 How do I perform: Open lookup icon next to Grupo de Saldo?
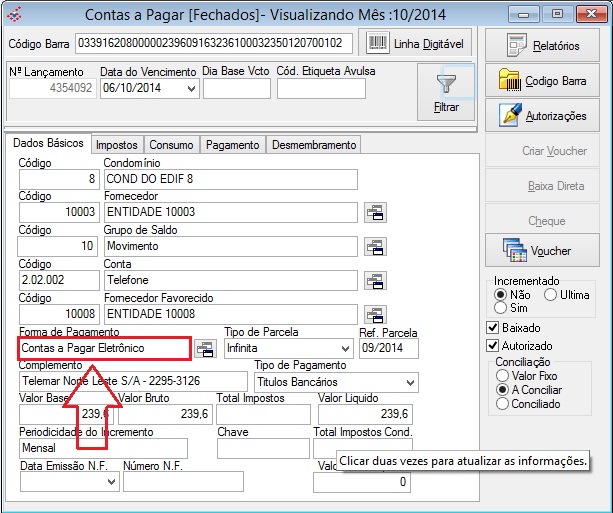point(374,246)
